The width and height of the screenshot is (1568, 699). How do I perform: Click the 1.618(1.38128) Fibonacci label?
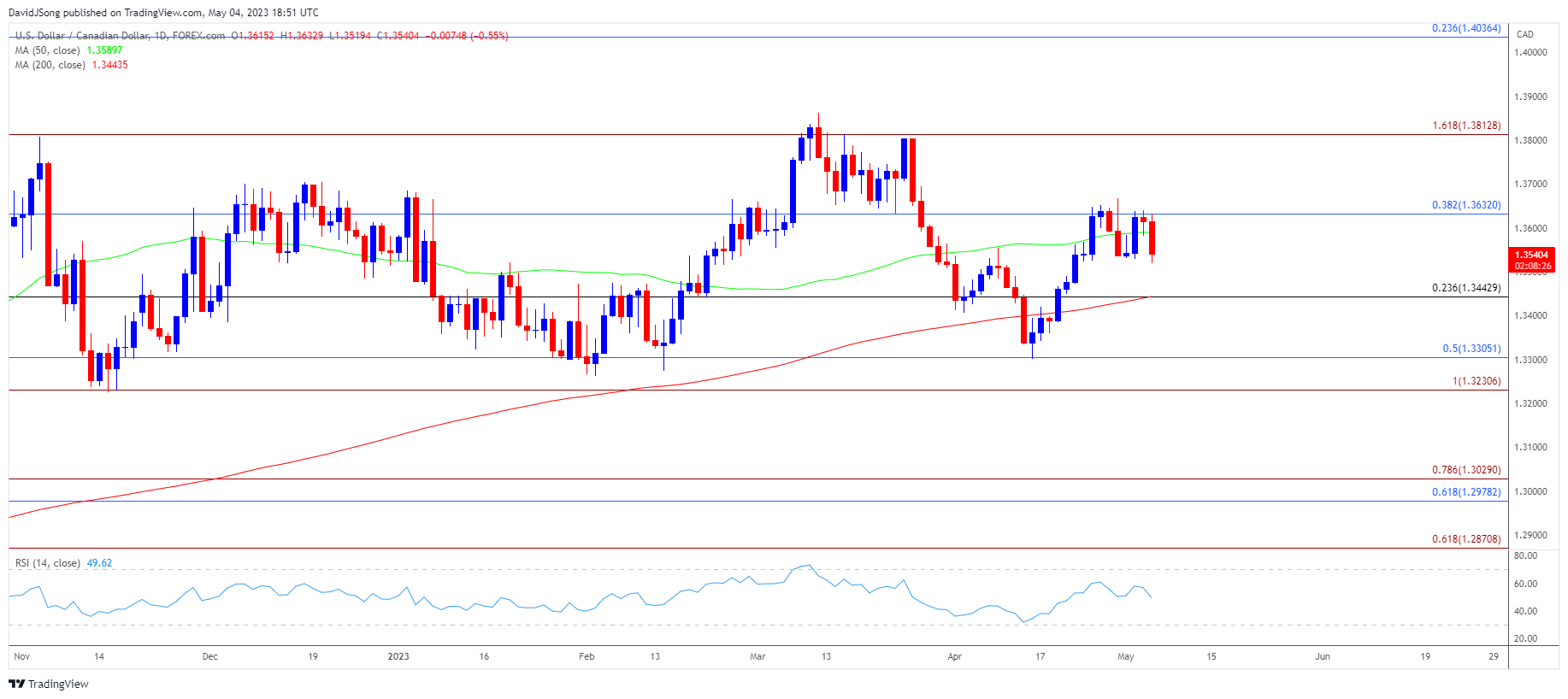(1466, 126)
